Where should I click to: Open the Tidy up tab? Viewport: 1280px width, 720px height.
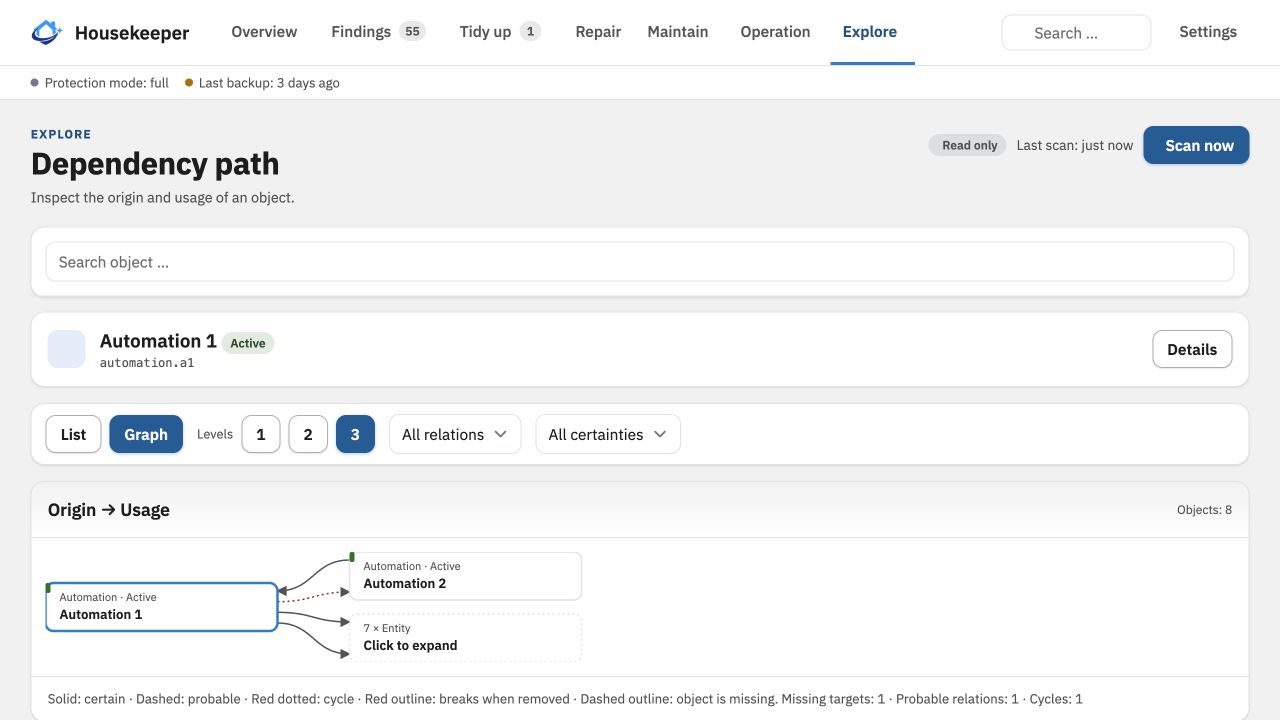click(x=500, y=32)
